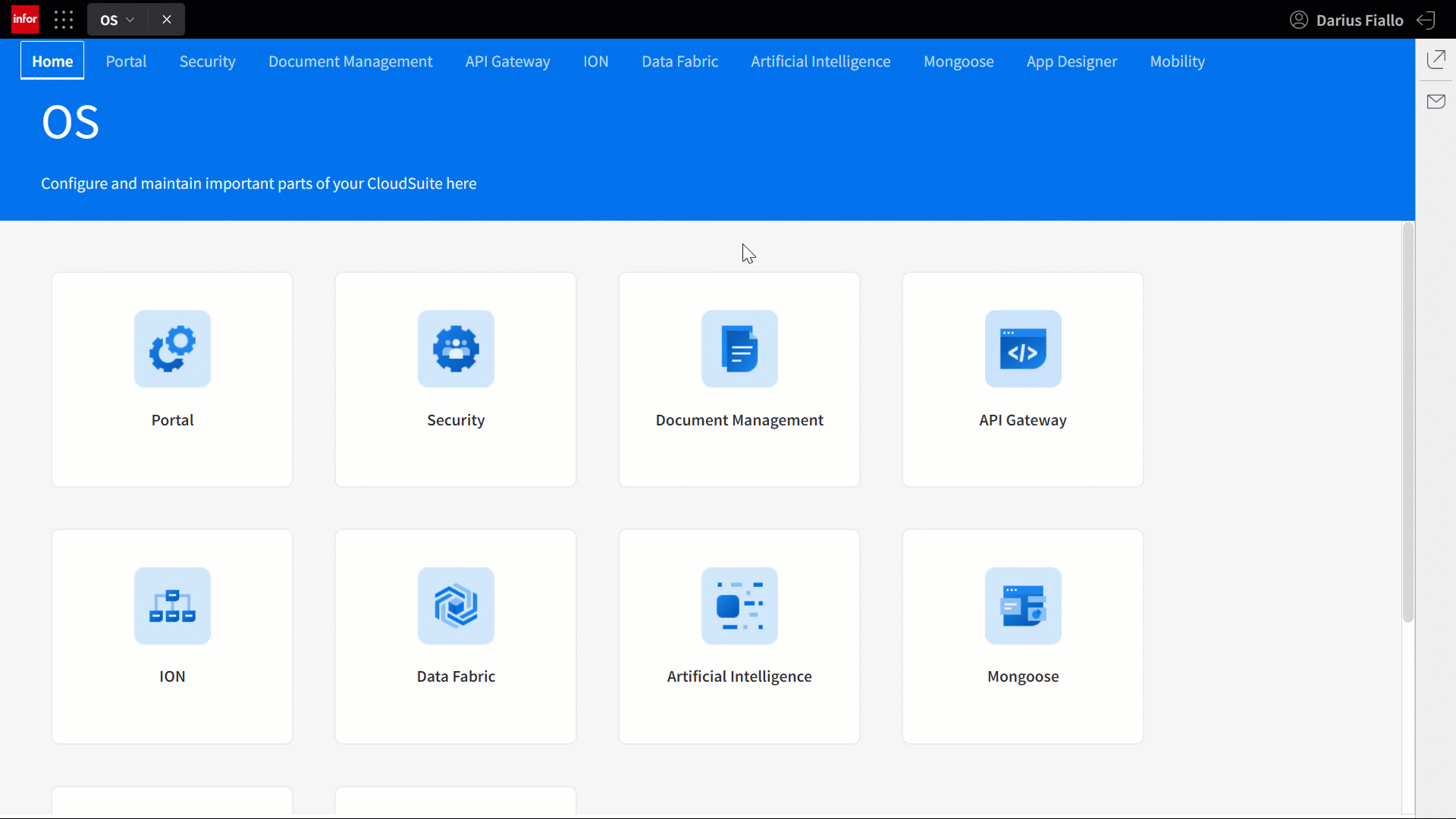Open the ION hierarchy icon

tap(172, 606)
